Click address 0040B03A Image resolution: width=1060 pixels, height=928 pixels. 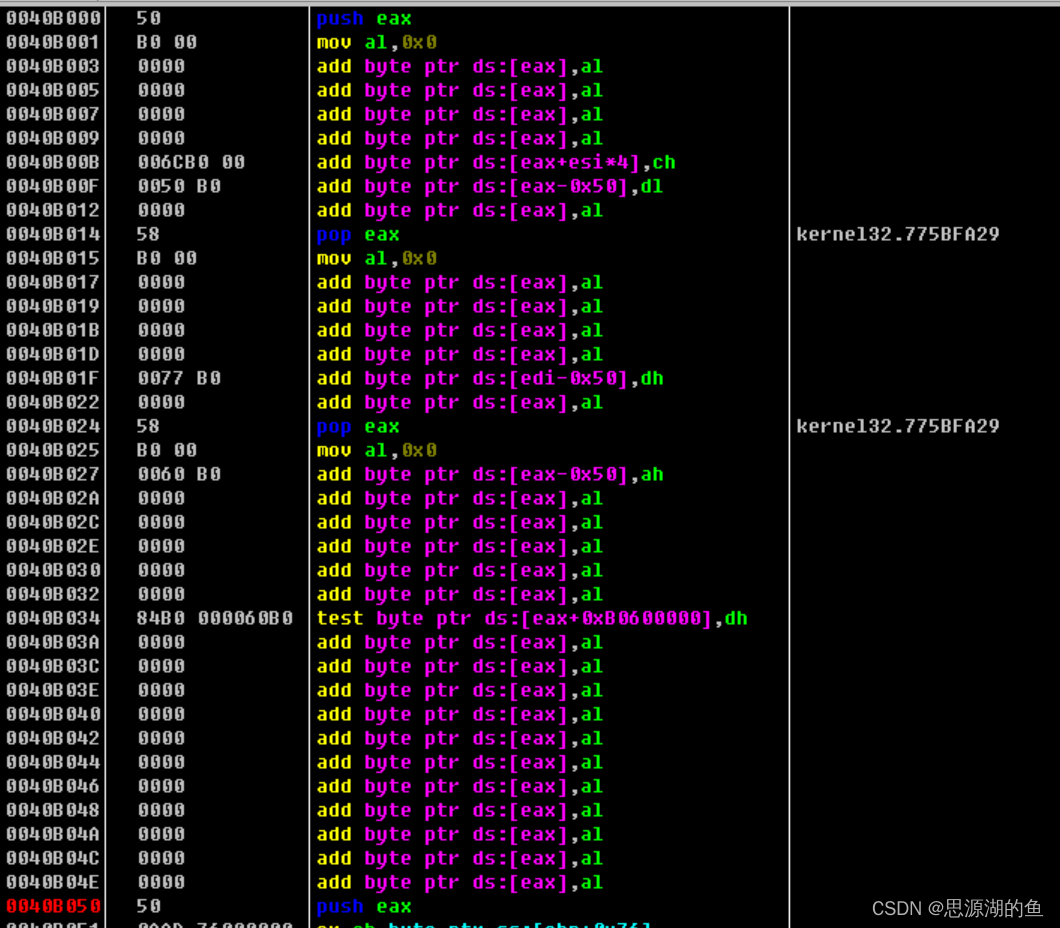53,642
